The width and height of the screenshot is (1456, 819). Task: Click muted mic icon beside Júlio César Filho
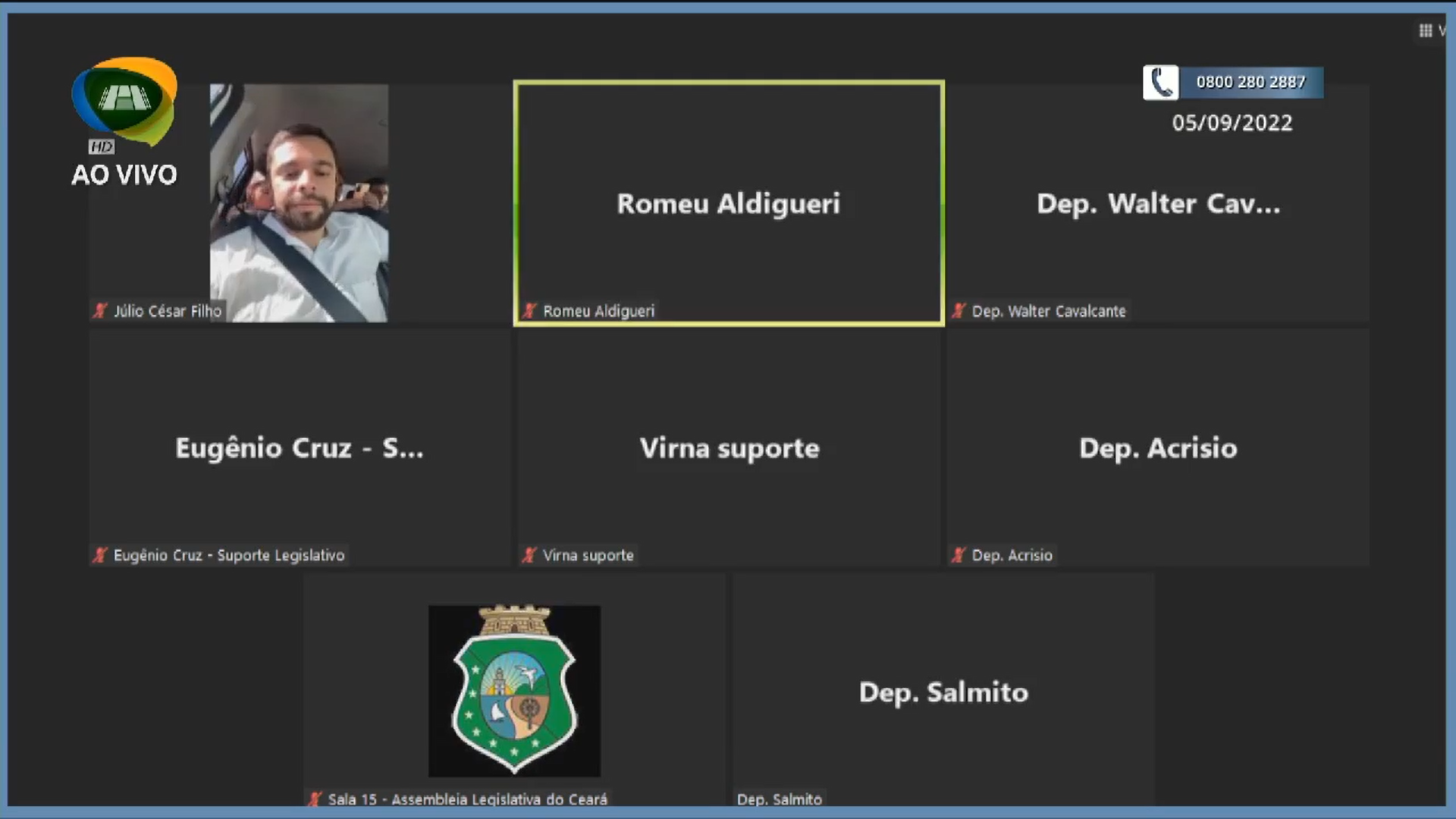point(100,311)
